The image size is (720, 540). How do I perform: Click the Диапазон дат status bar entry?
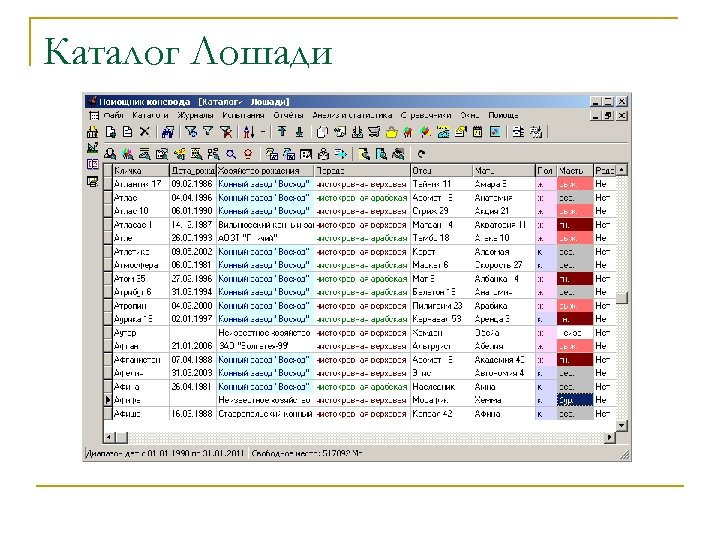(165, 453)
